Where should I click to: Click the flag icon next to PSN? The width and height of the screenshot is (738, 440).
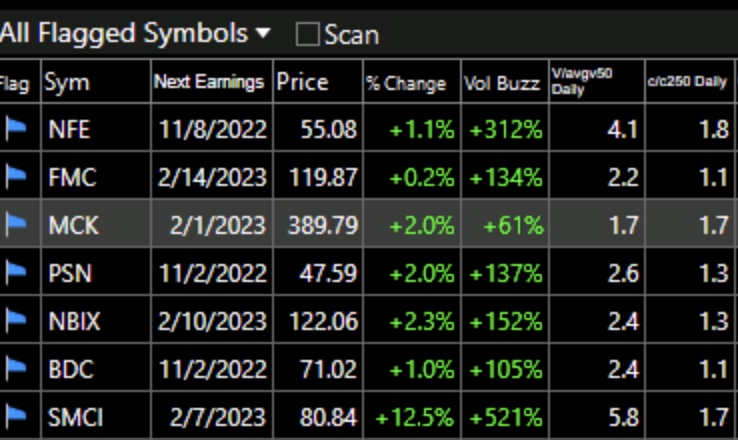[16, 272]
